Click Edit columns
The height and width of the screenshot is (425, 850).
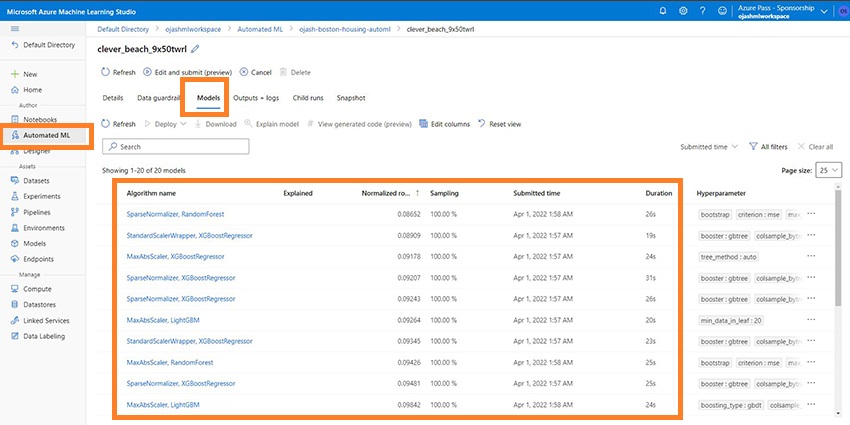click(x=445, y=124)
